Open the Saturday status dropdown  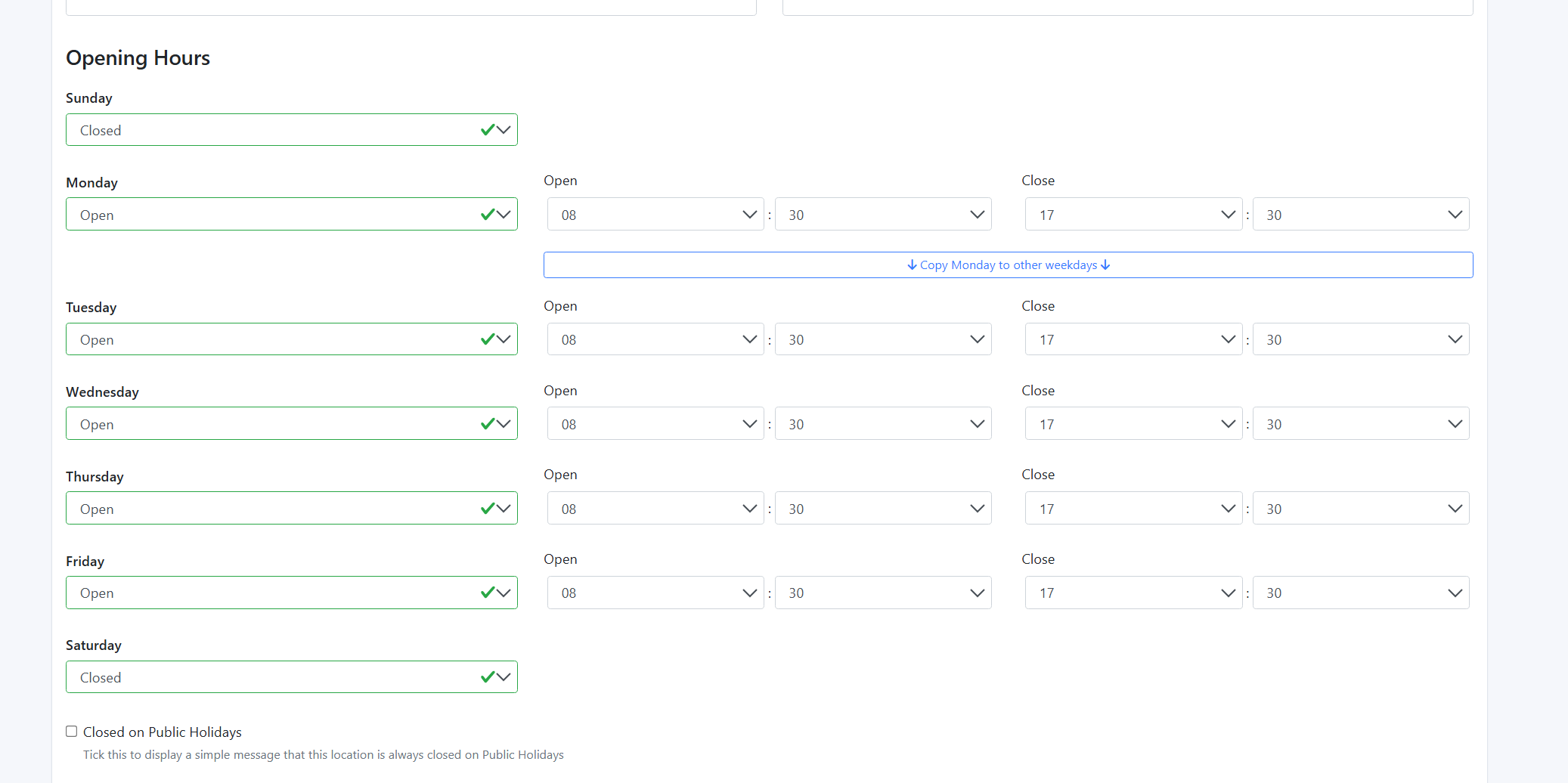pyautogui.click(x=291, y=677)
